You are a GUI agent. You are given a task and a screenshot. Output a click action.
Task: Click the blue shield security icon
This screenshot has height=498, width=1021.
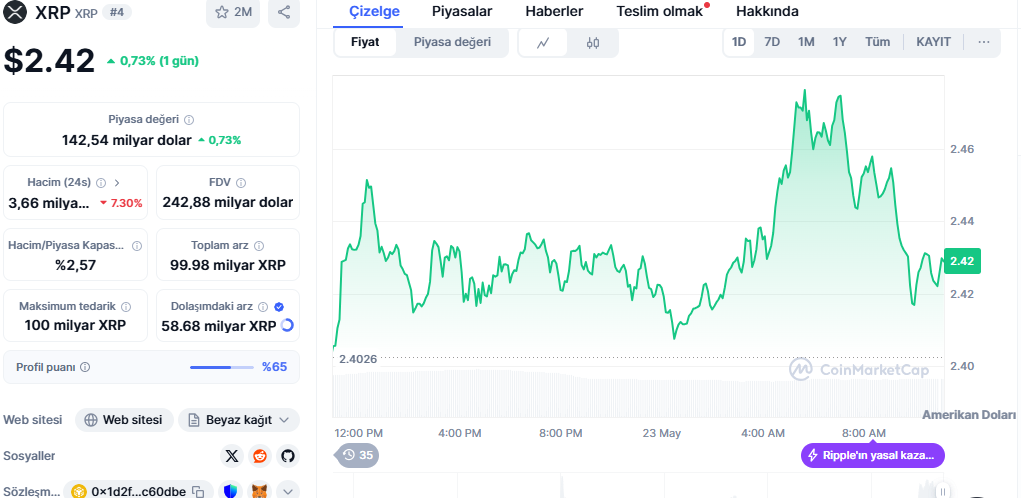[232, 491]
